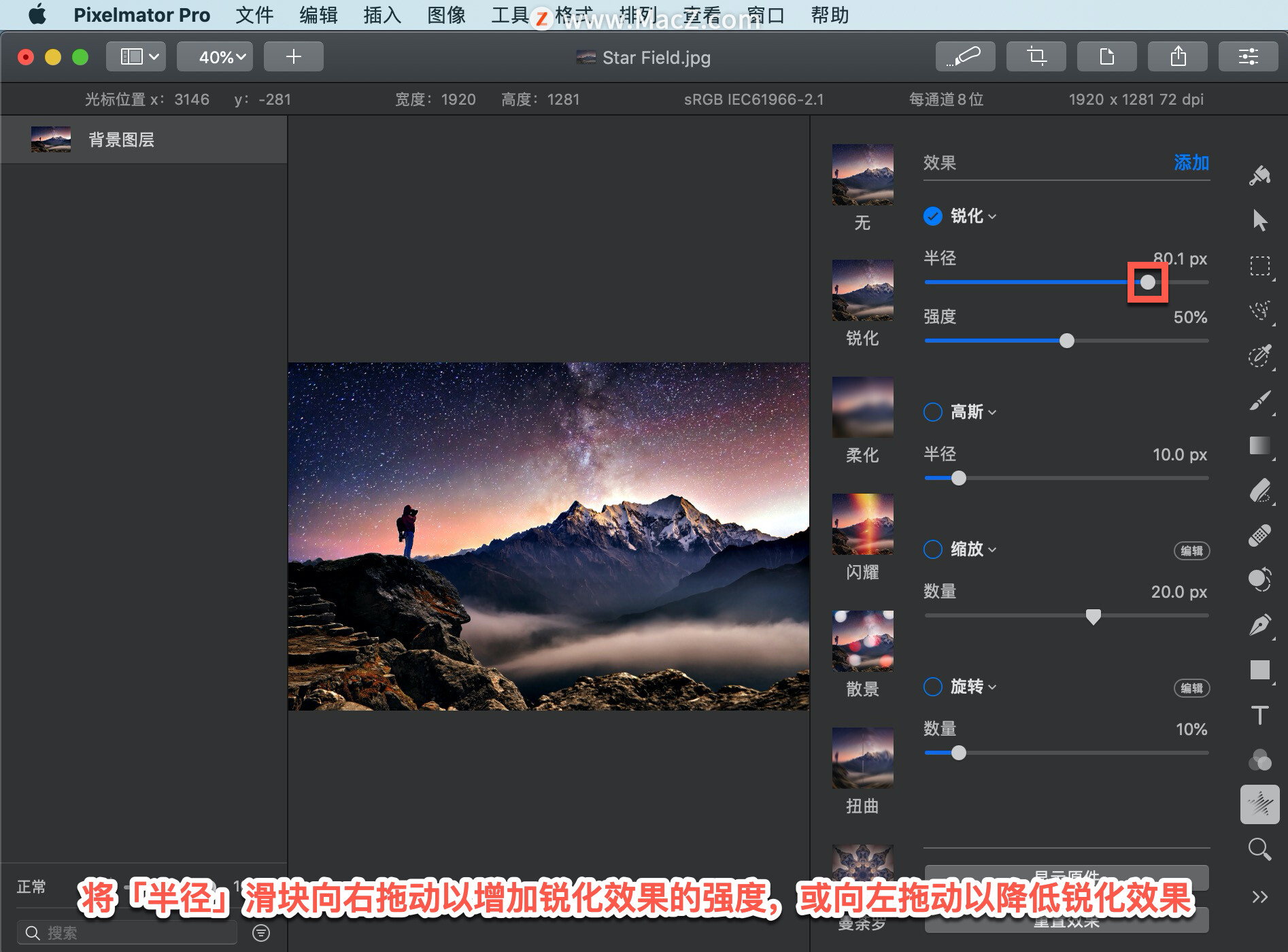Select the 背景图层 layer row
Viewport: 1288px width, 952px height.
pos(143,139)
